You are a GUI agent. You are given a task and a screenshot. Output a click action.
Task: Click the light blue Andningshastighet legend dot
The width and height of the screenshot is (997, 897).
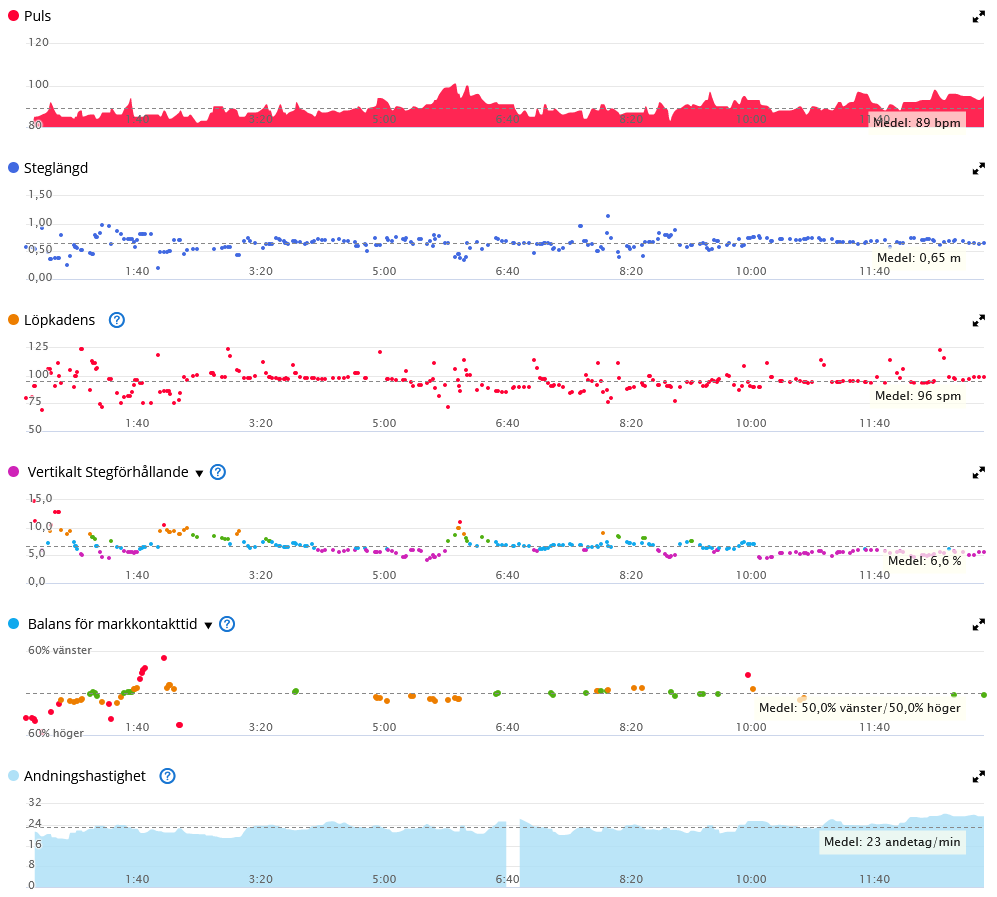pos(13,776)
